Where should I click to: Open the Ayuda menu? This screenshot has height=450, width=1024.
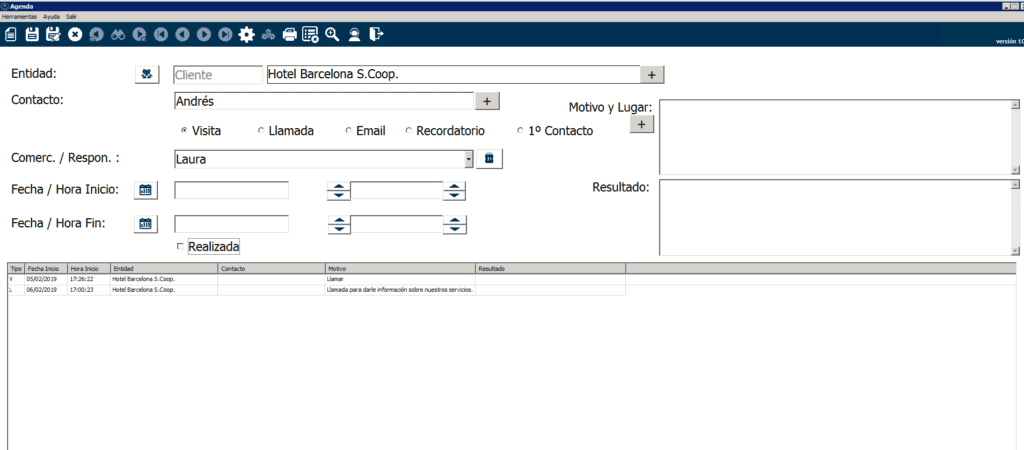pyautogui.click(x=51, y=17)
